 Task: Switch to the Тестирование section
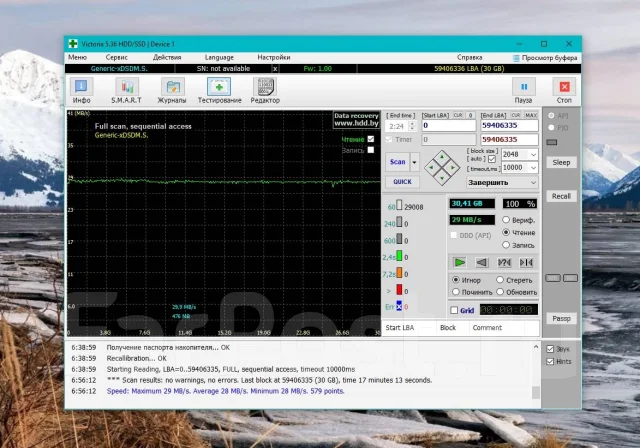point(219,91)
